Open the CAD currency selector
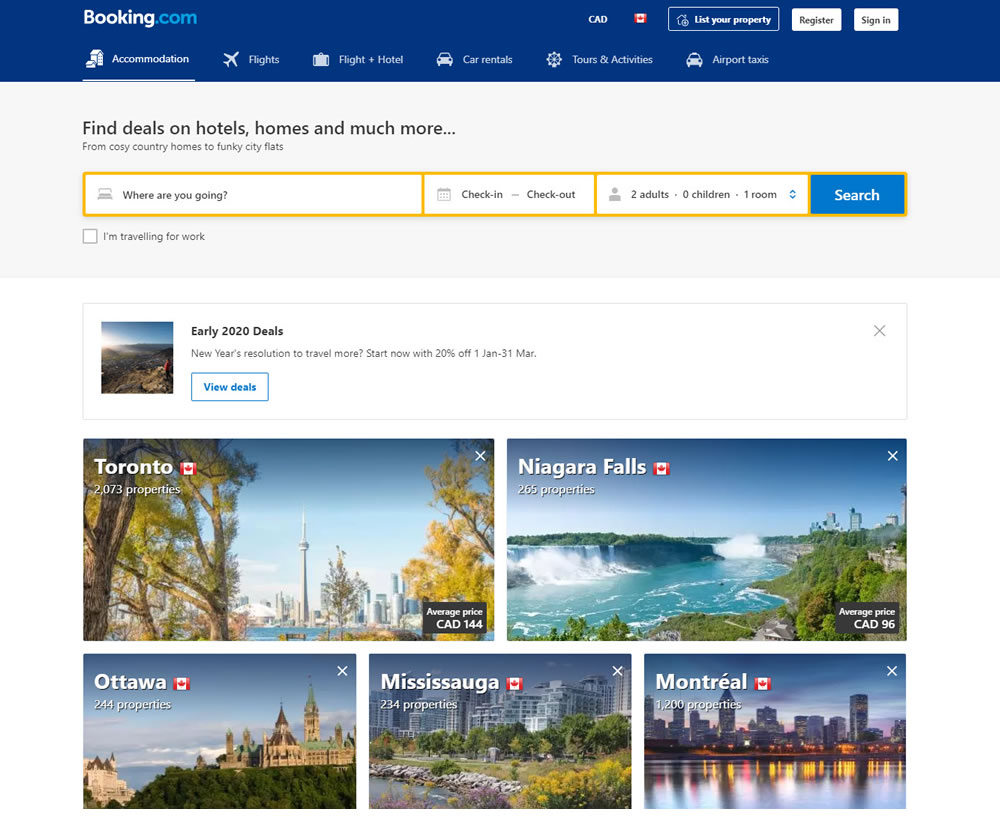 coord(598,19)
